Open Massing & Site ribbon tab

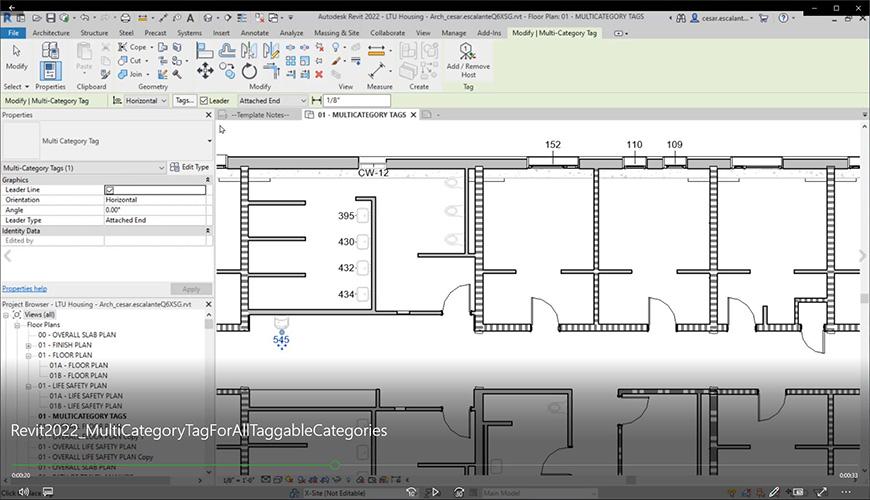(336, 33)
